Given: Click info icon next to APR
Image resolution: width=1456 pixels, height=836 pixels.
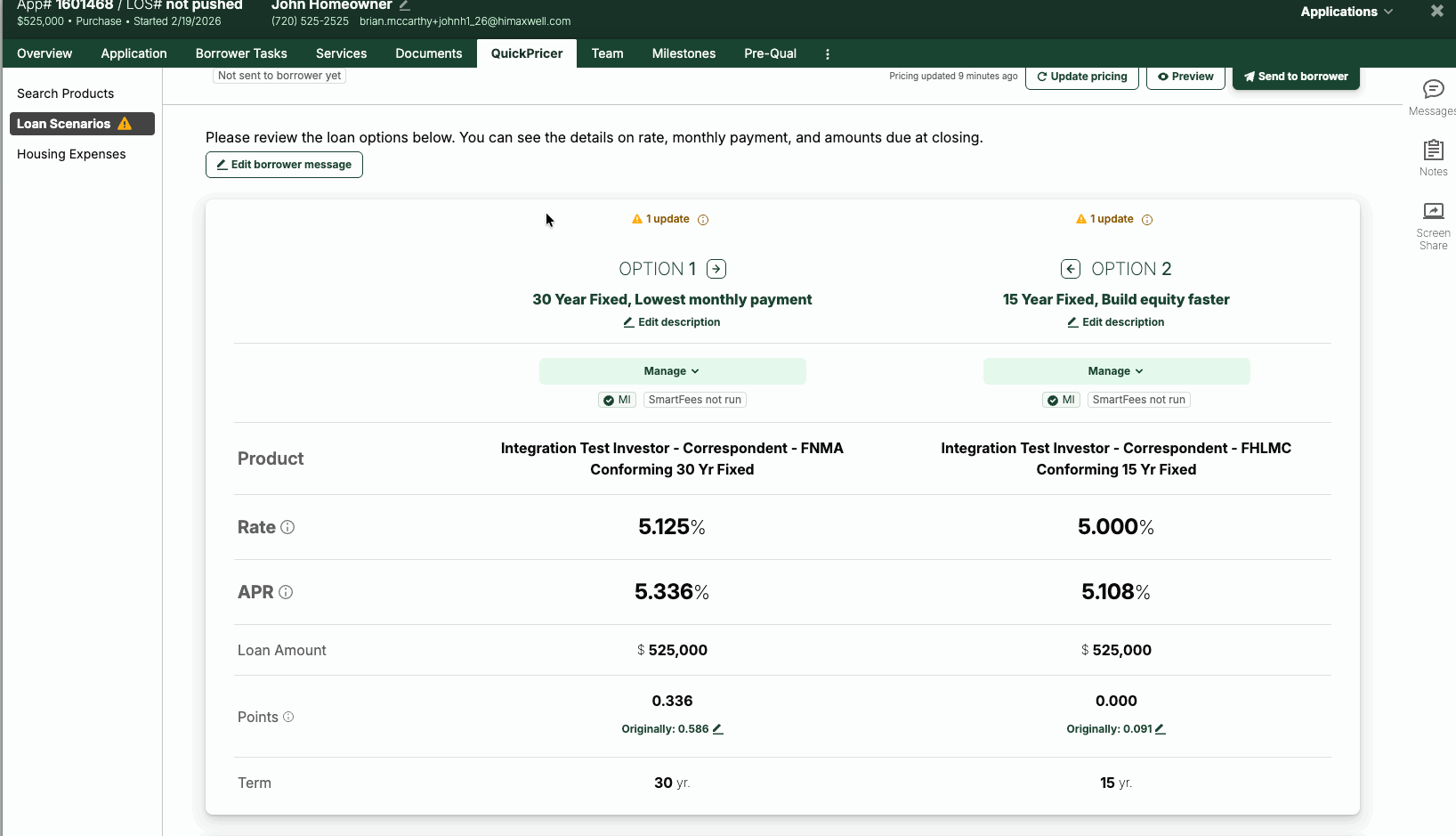Looking at the screenshot, I should [x=286, y=592].
